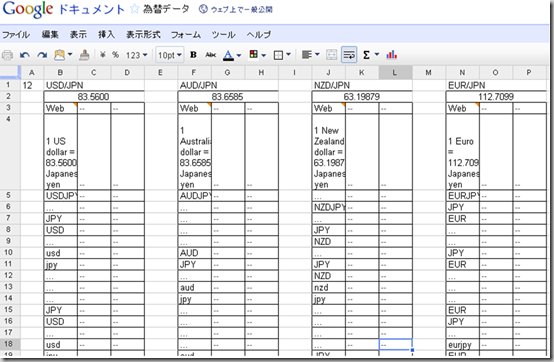The width and height of the screenshot is (554, 362).
Task: Select the eurjpy cell in row 18
Action: pyautogui.click(x=463, y=344)
